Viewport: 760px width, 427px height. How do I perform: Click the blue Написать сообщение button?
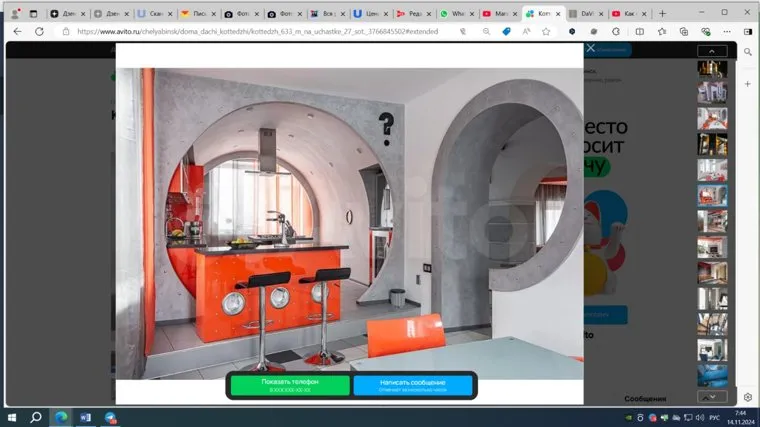click(413, 384)
